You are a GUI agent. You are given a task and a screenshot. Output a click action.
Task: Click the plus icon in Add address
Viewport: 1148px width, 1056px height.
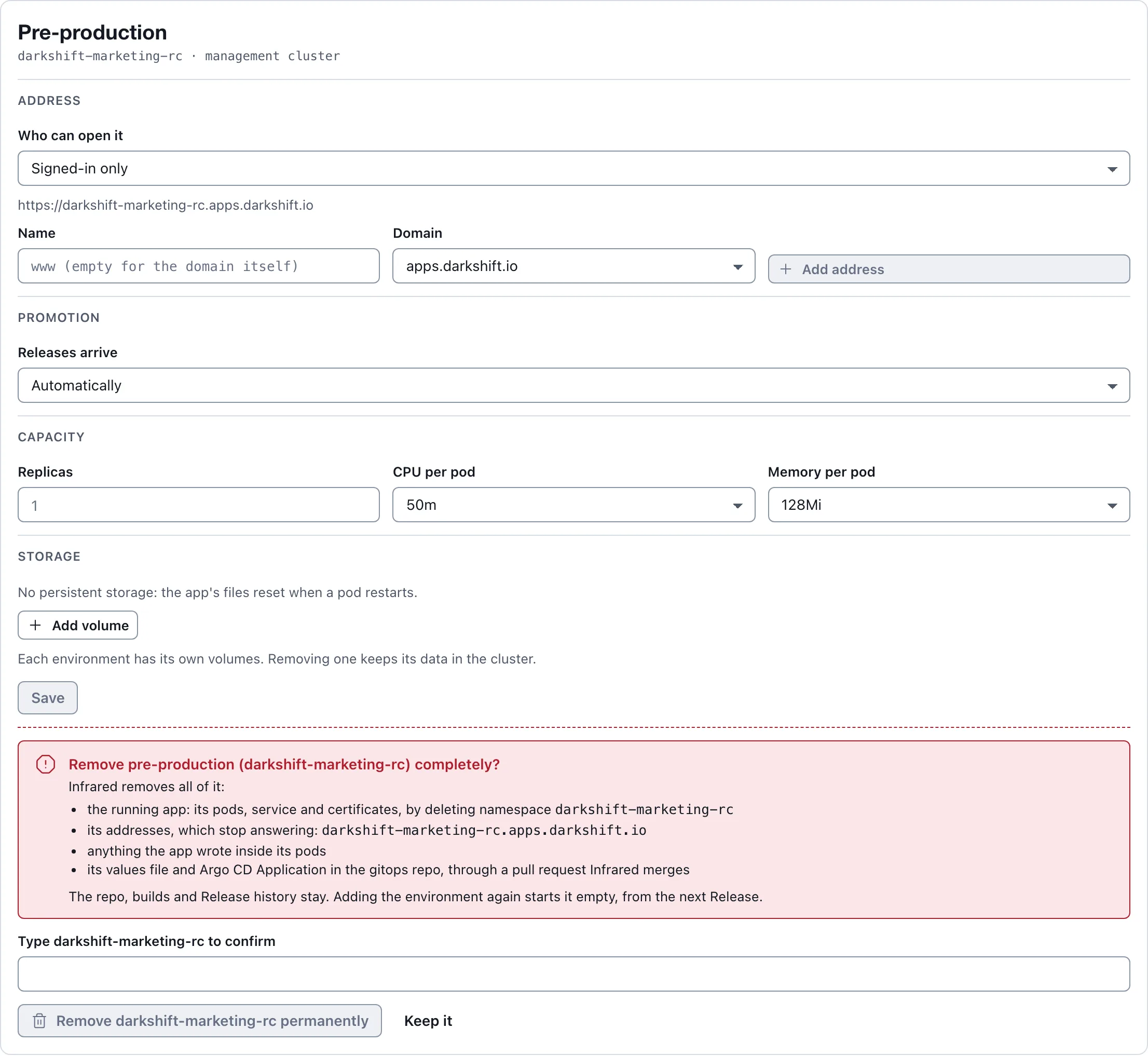[x=785, y=269]
